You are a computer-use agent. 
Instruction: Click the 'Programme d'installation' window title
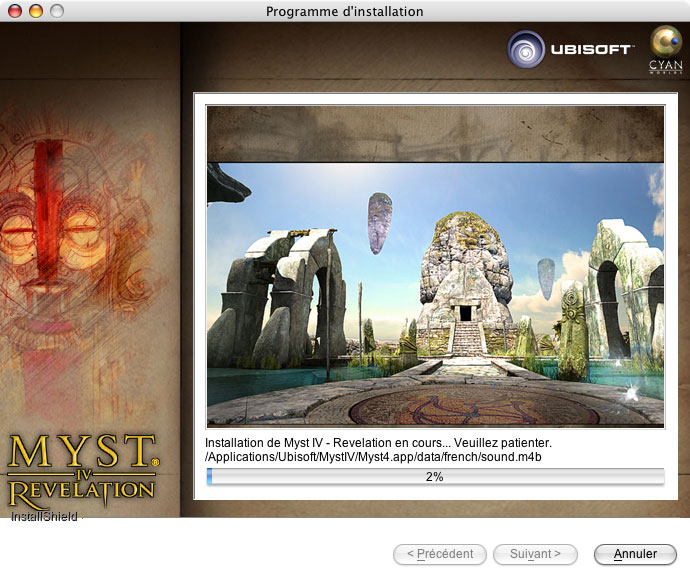(x=345, y=11)
